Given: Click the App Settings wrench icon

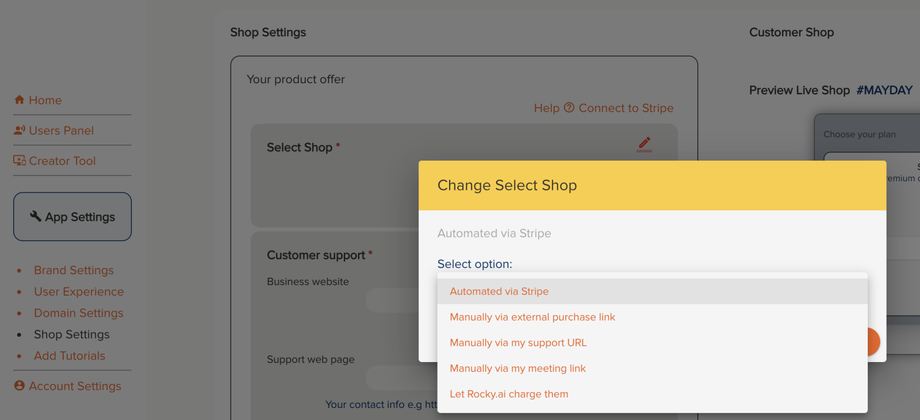Looking at the screenshot, I should [36, 216].
